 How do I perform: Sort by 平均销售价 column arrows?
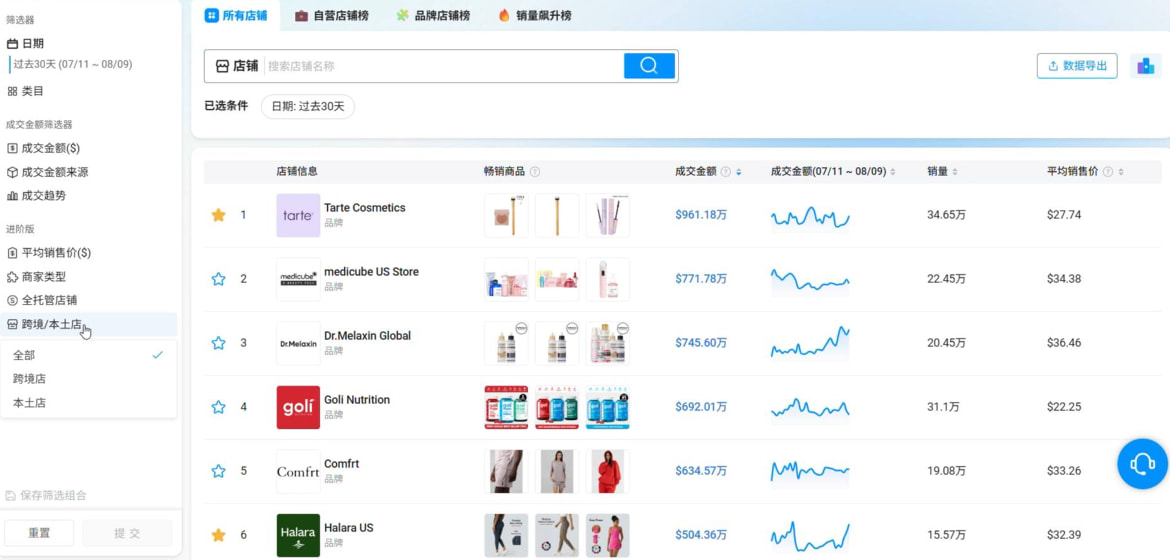tap(1121, 172)
